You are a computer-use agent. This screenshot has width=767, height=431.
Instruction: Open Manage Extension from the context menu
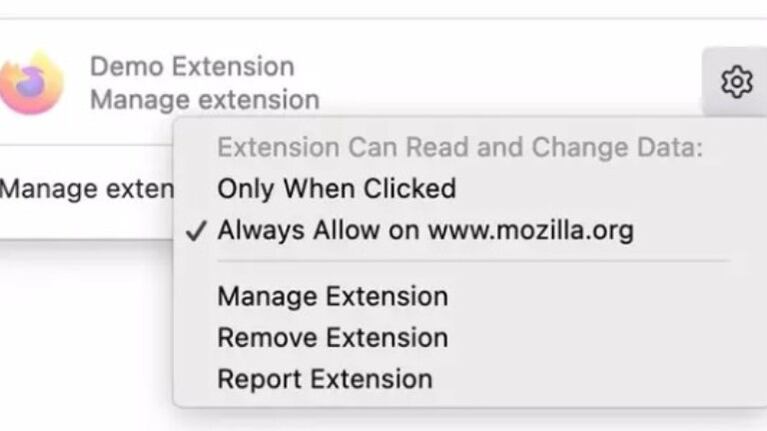tap(332, 297)
